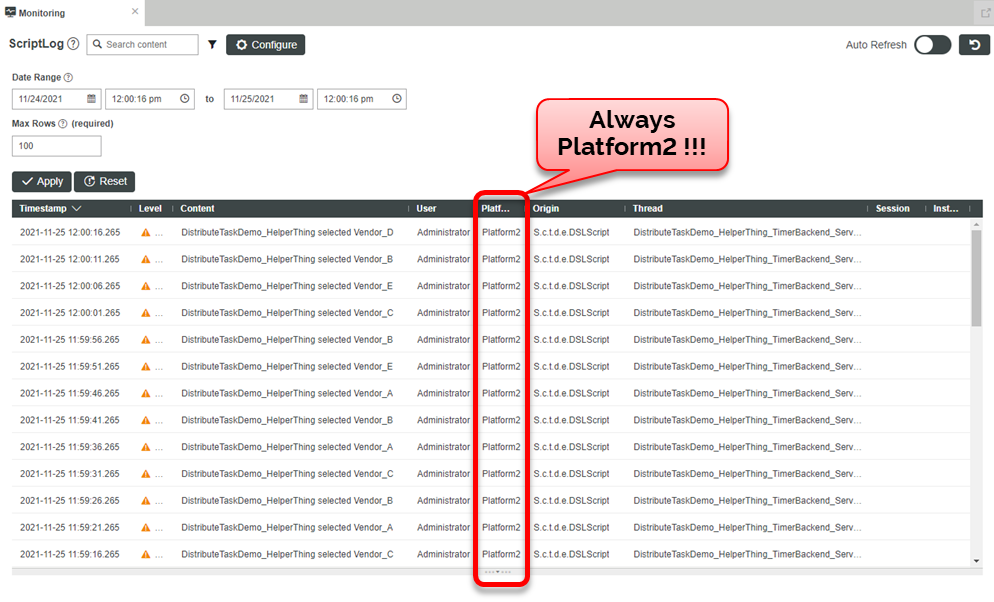The height and width of the screenshot is (602, 994).
Task: Click the refresh button at top right
Action: [x=974, y=45]
